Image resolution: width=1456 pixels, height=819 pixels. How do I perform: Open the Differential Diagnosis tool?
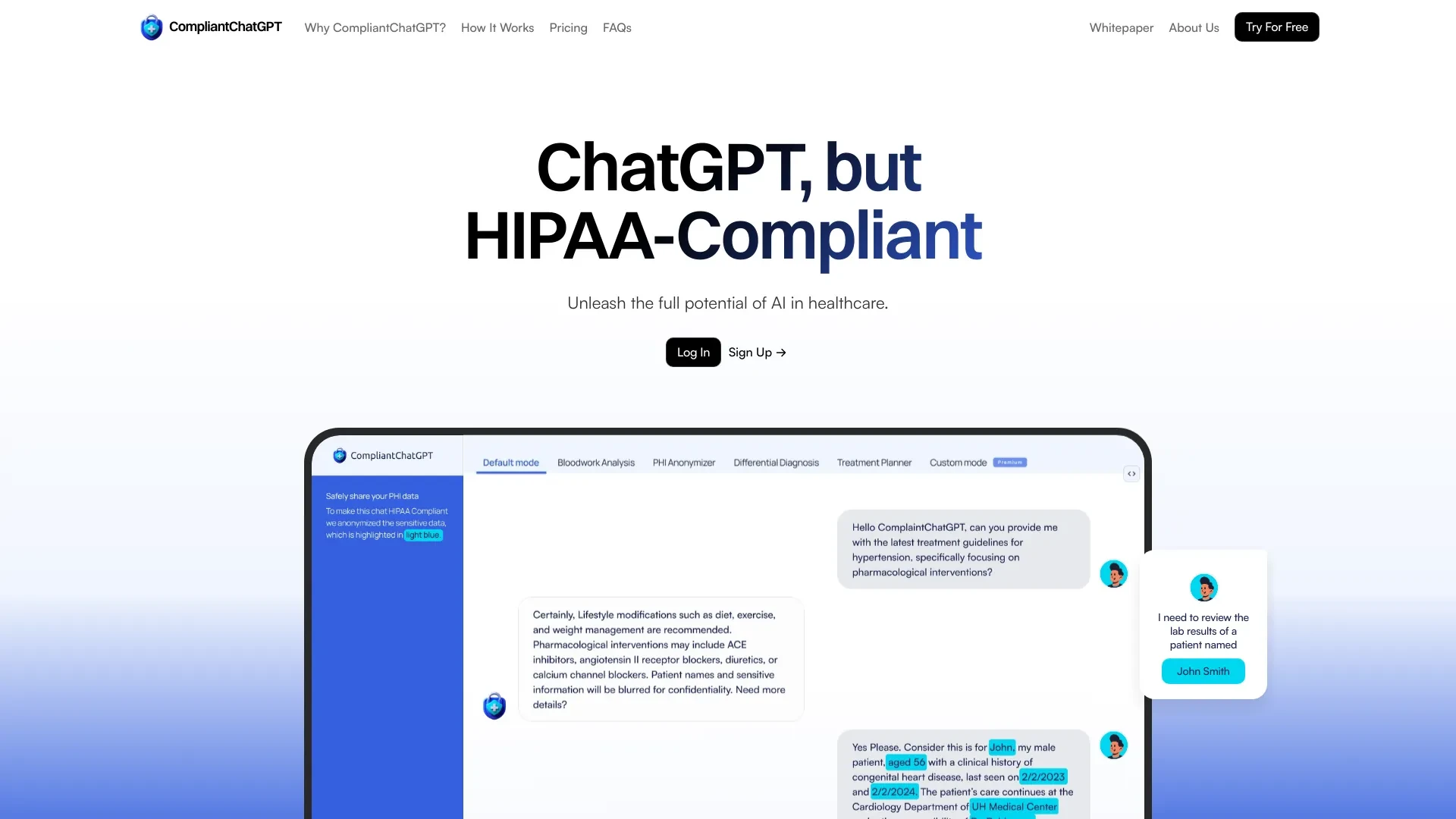[775, 462]
